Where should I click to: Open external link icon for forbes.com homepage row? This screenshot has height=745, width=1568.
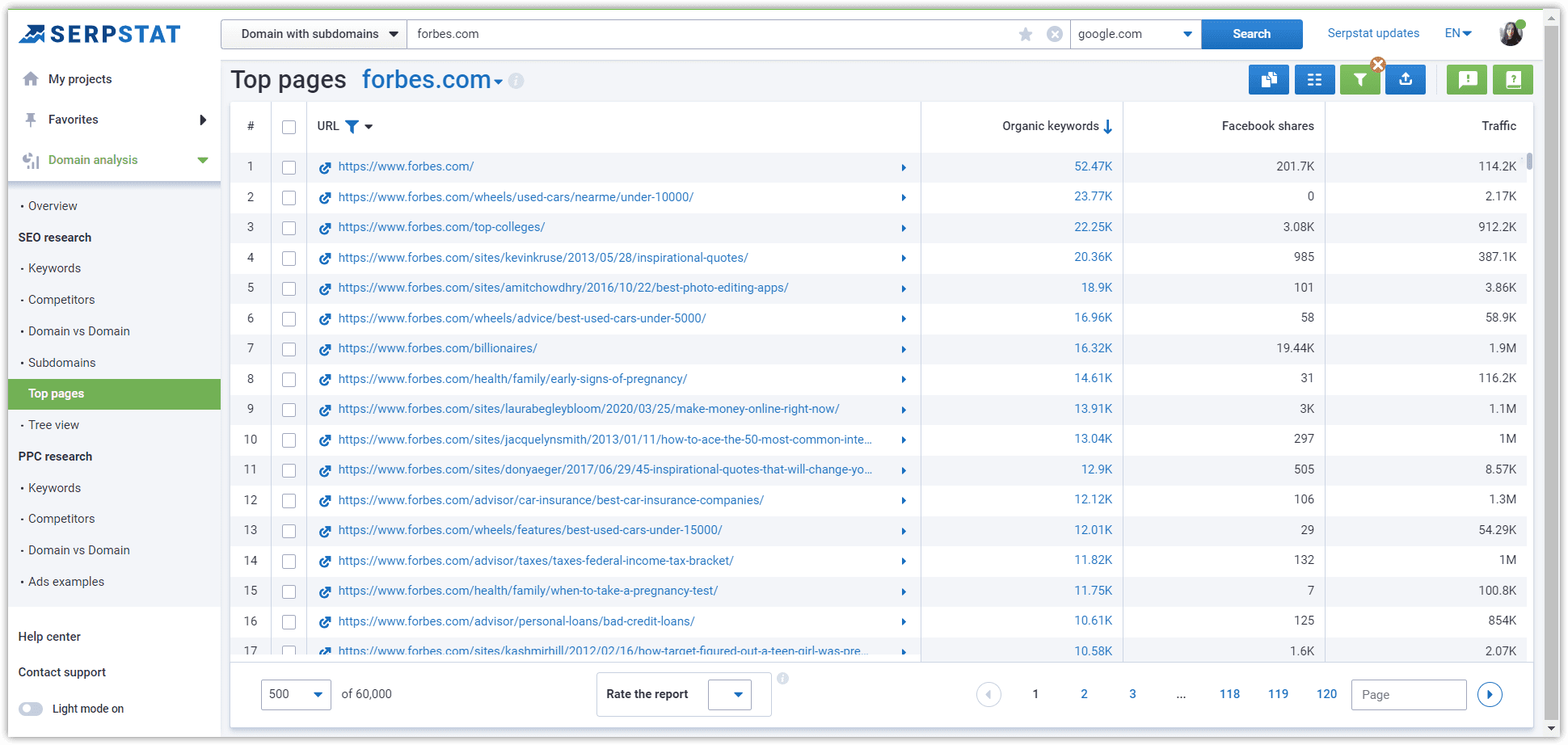pos(325,167)
